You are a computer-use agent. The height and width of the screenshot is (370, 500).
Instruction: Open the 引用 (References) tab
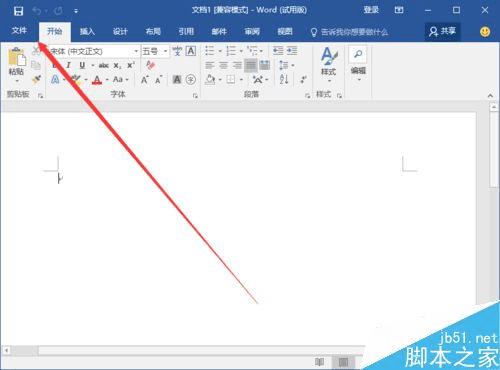click(186, 32)
